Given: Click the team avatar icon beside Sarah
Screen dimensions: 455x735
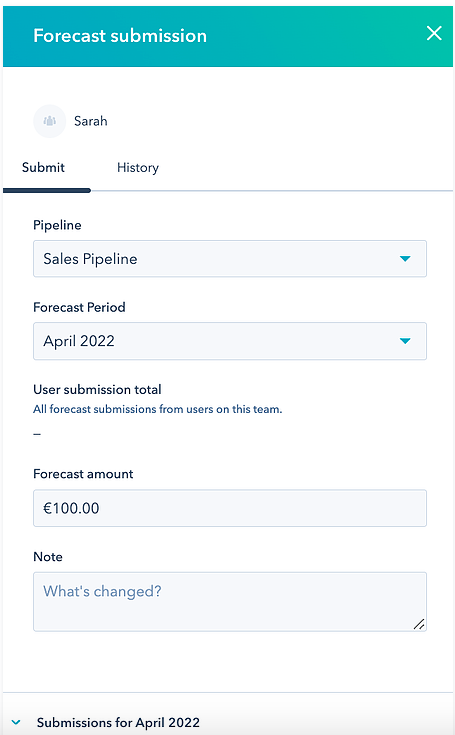Looking at the screenshot, I should pyautogui.click(x=49, y=121).
